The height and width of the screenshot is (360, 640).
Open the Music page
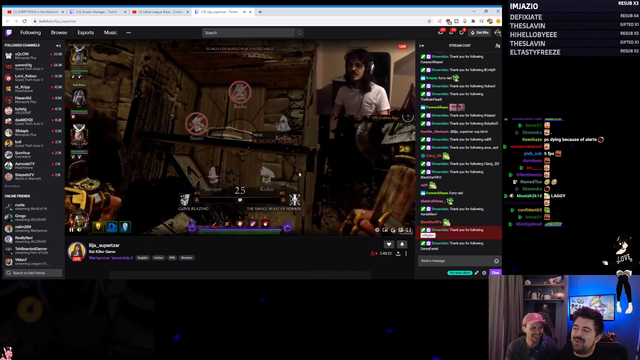[110, 33]
